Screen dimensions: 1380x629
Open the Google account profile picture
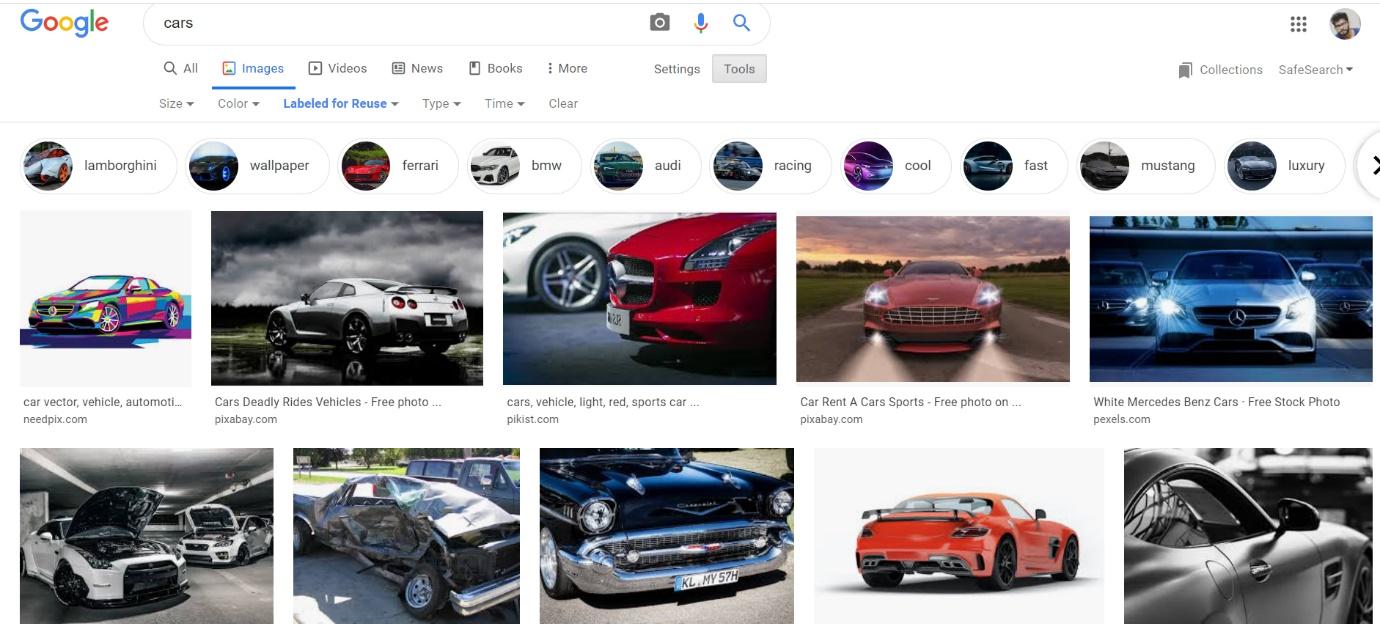coord(1345,24)
